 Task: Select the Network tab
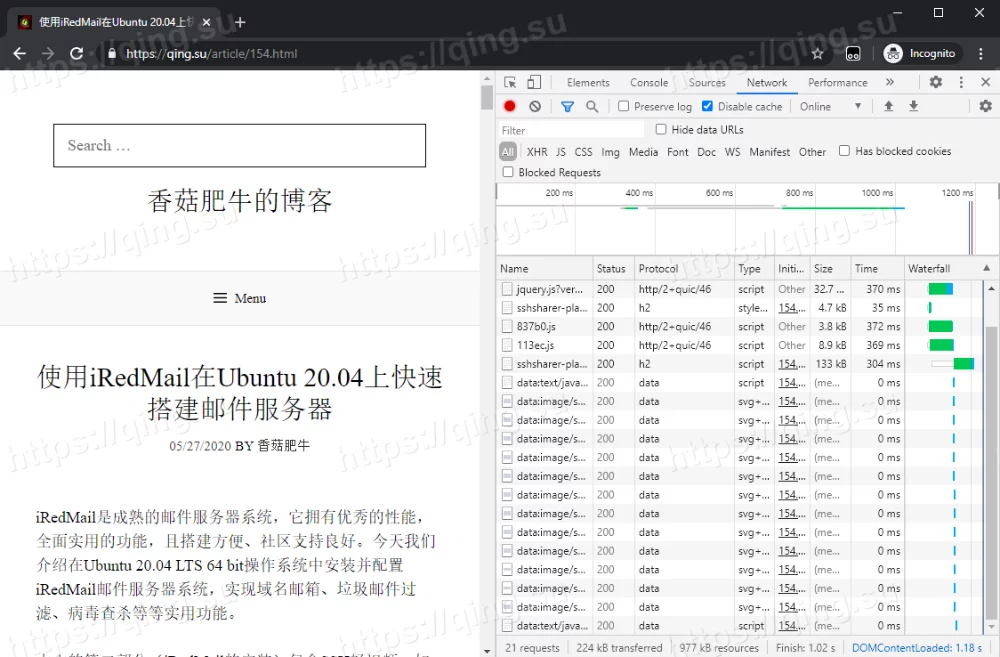pos(767,82)
